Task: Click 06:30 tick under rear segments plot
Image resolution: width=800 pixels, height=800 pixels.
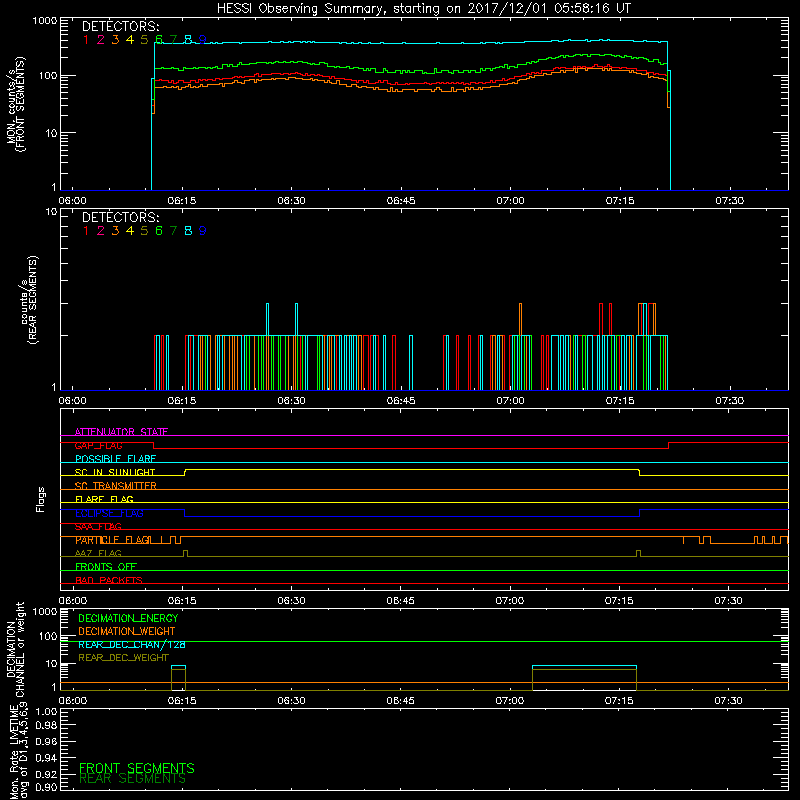Action: tap(291, 401)
